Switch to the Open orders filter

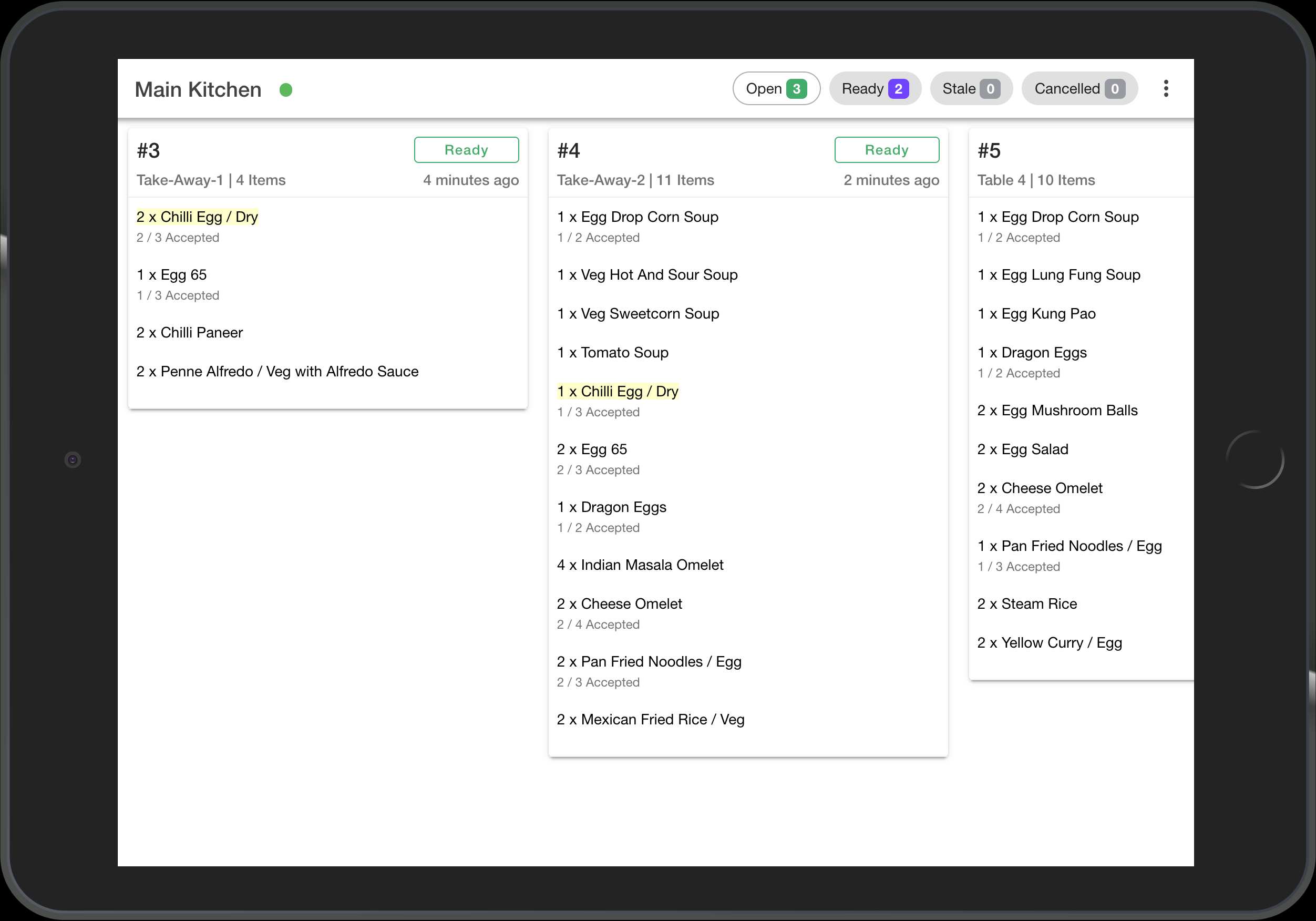(764, 88)
